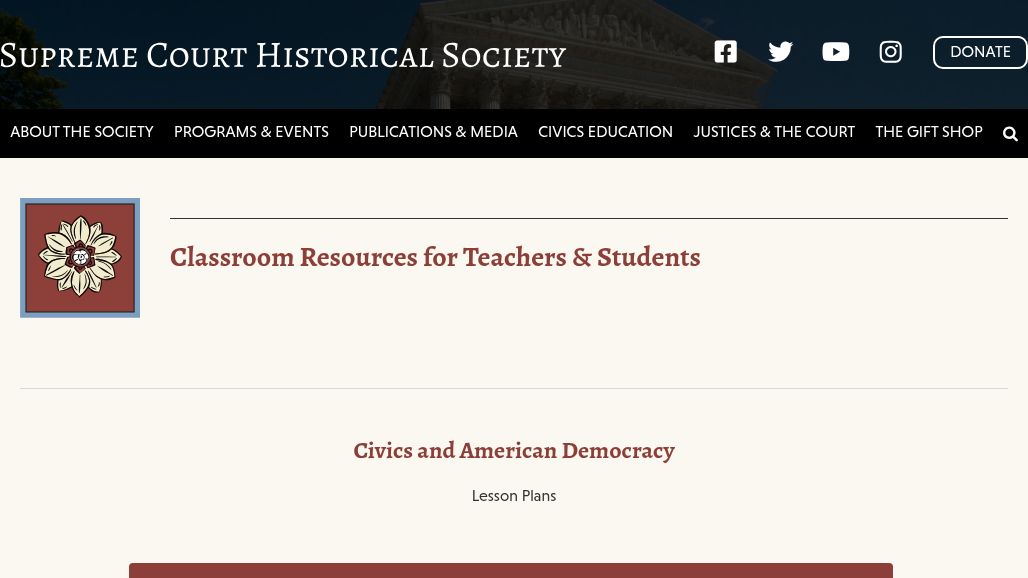Click the red banner at page bottom
This screenshot has width=1028, height=578.
(x=511, y=573)
